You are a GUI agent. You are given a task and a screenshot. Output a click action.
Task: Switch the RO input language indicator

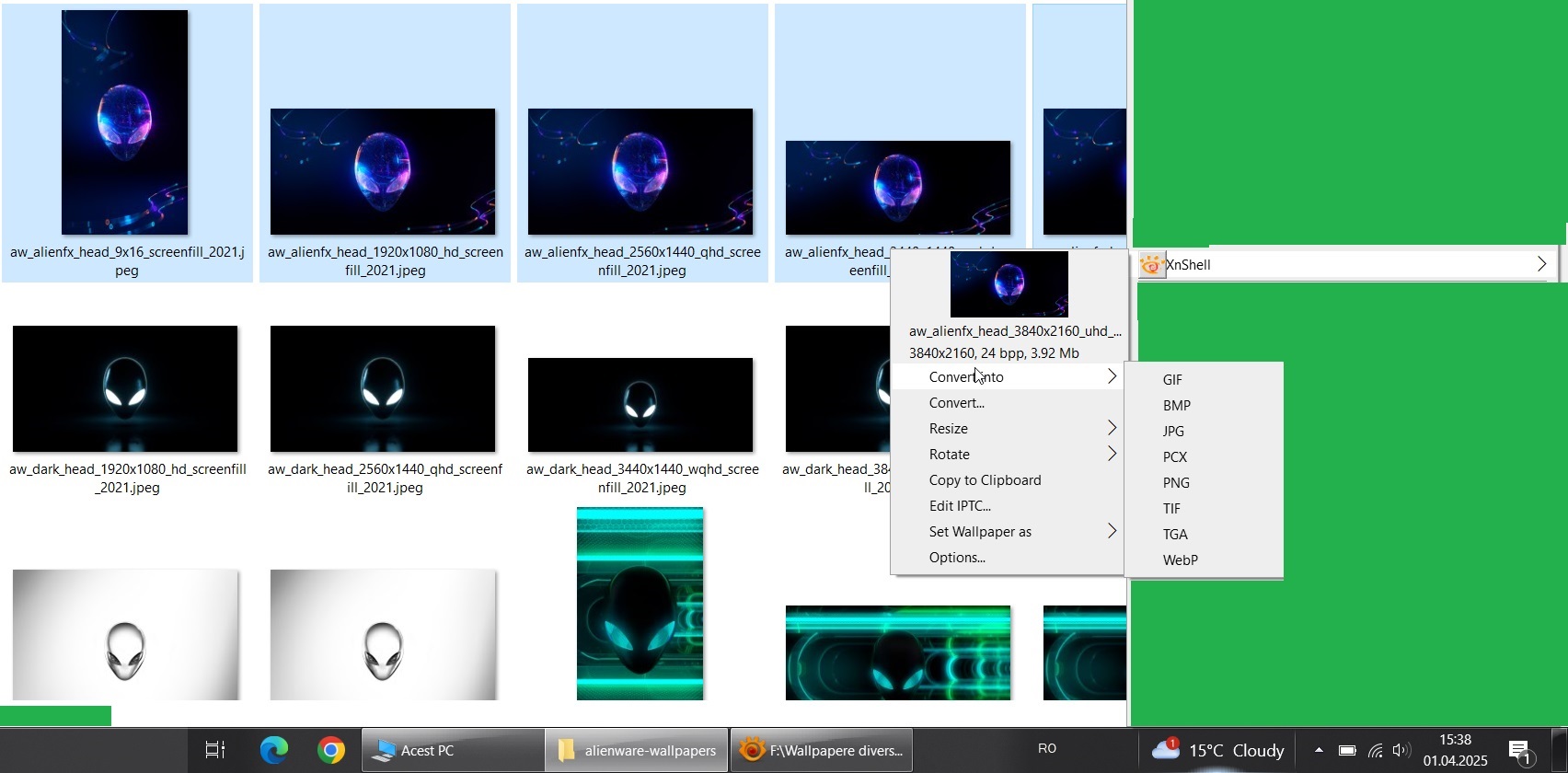tap(1047, 749)
